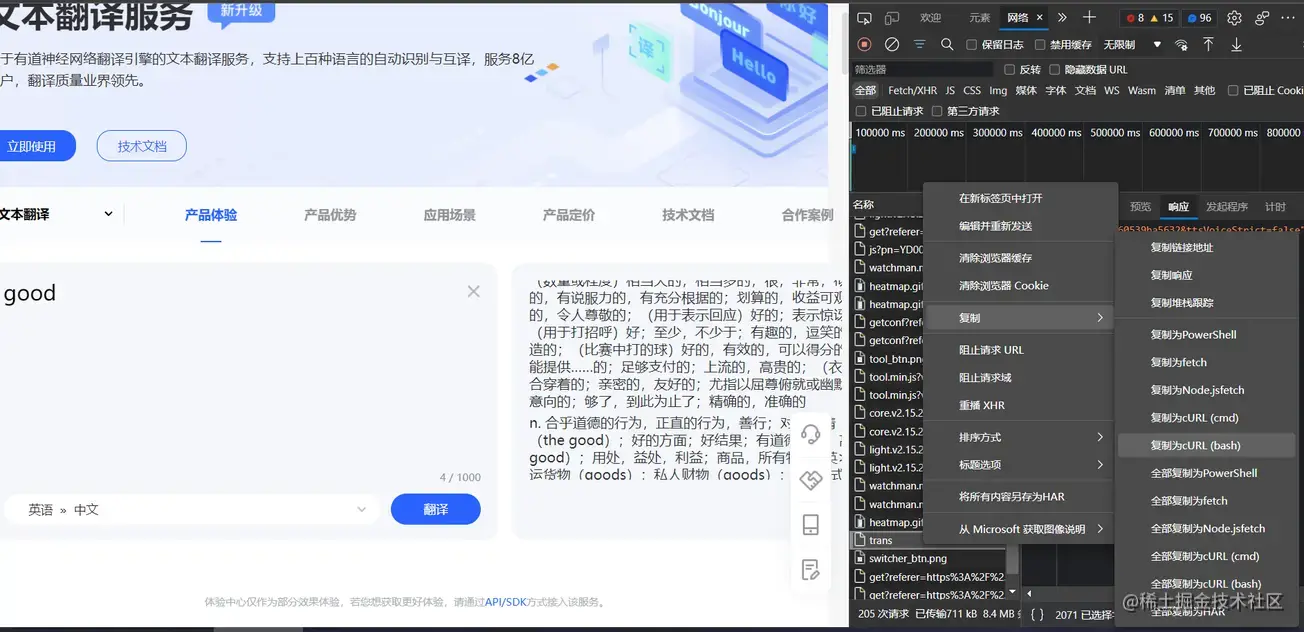Select 在新标签页中打开
Screen dimensions: 1304x632
point(1018,198)
